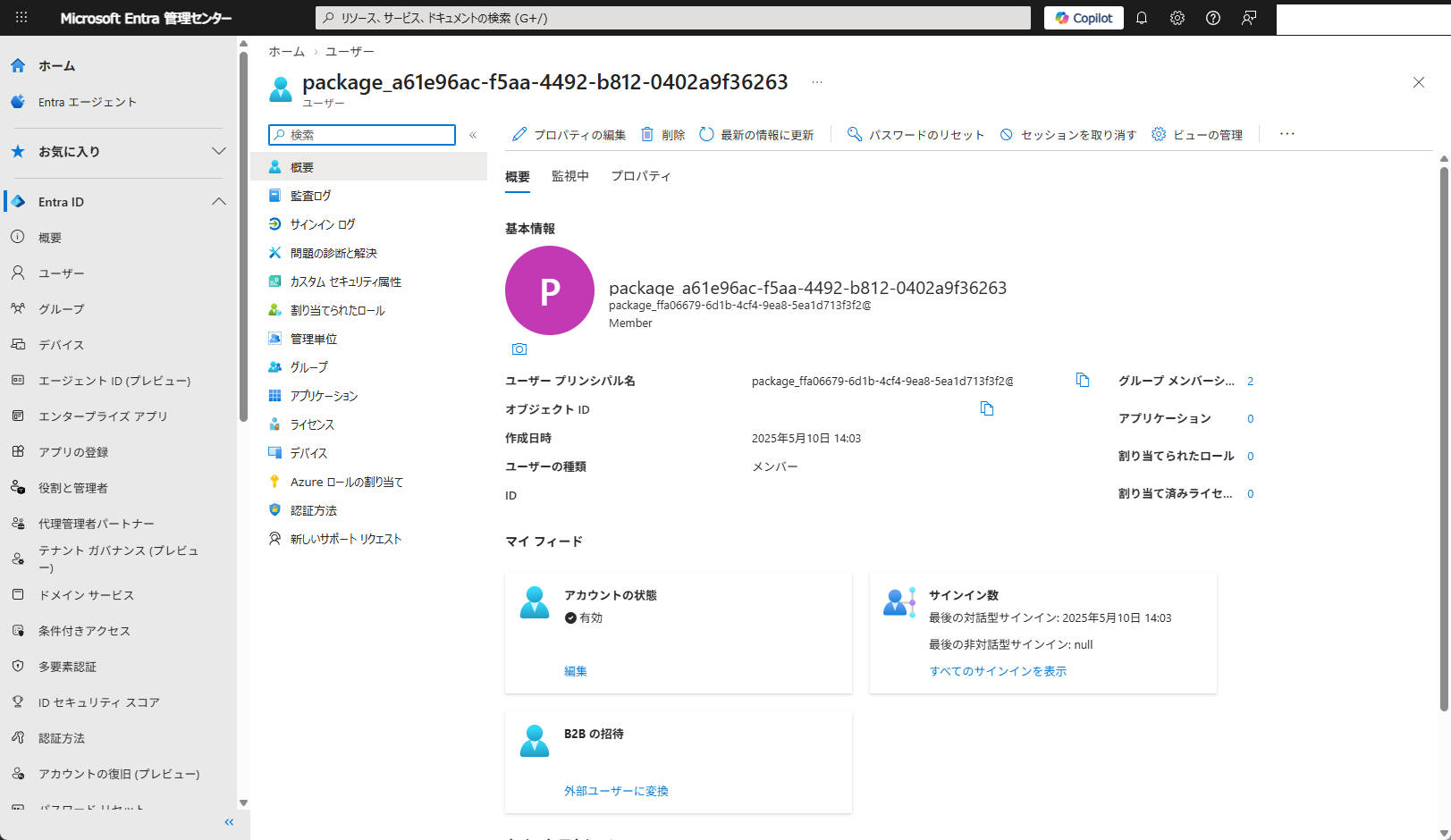Viewport: 1451px width, 840px height.
Task: Open the Copilot assistant
Action: 1083,18
